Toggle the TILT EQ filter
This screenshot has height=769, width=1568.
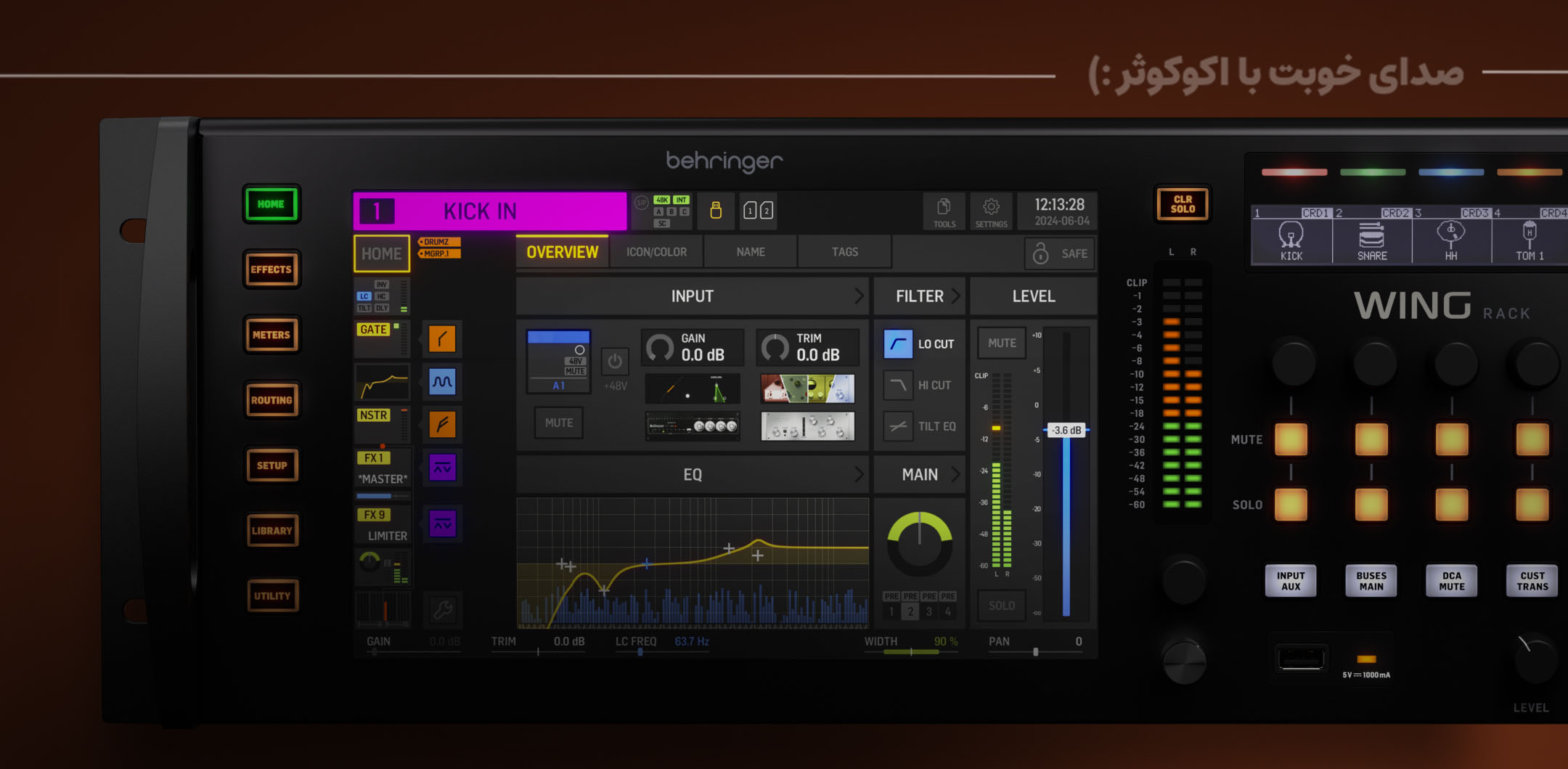point(898,426)
